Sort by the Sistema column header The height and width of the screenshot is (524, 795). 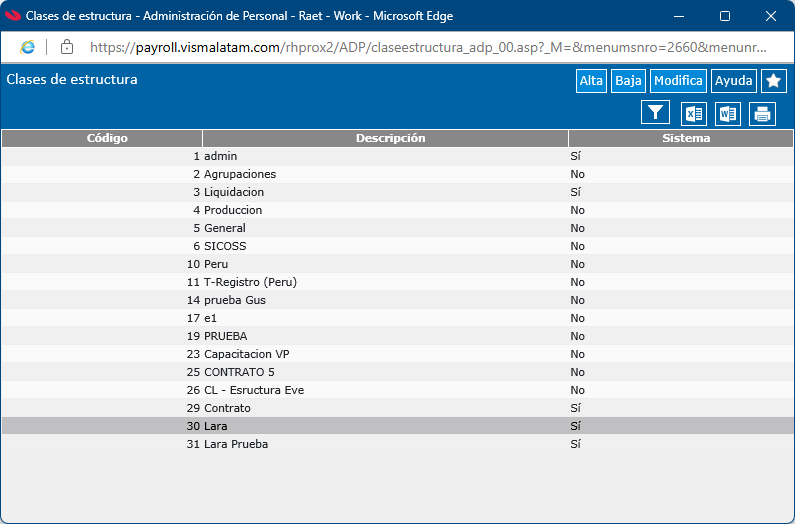click(x=681, y=138)
